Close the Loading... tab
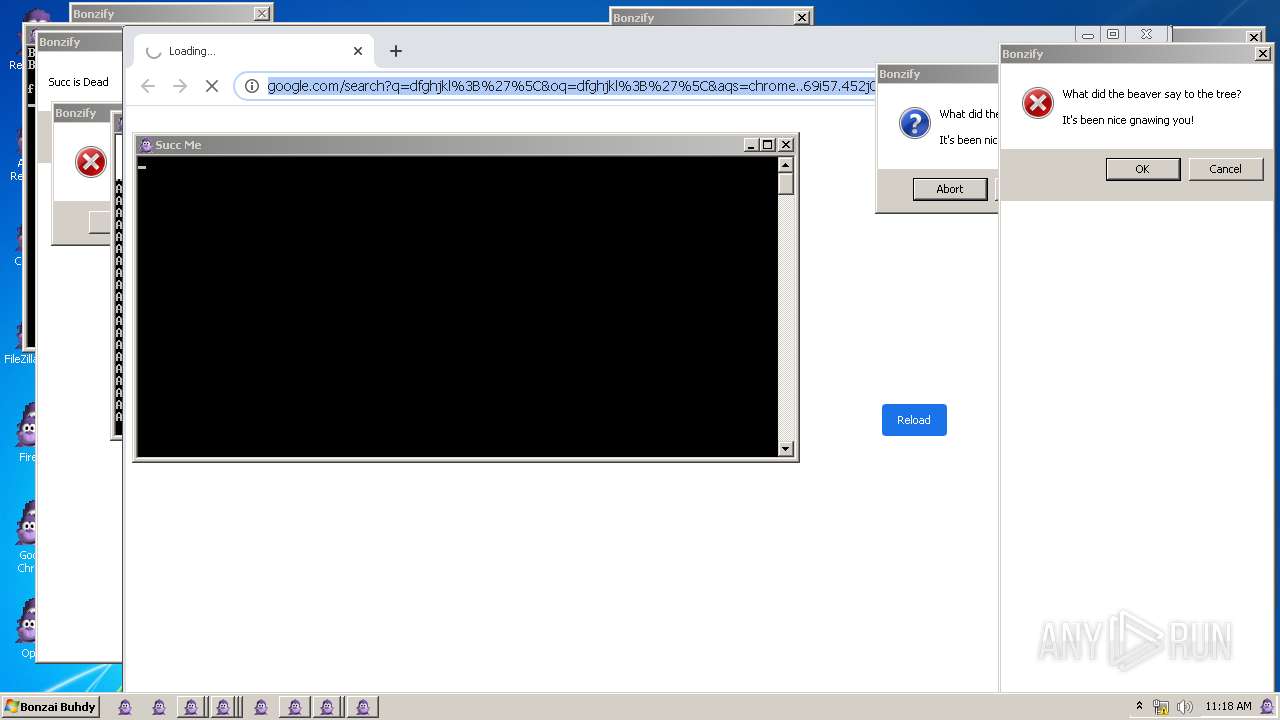This screenshot has height=720, width=1280. point(358,51)
